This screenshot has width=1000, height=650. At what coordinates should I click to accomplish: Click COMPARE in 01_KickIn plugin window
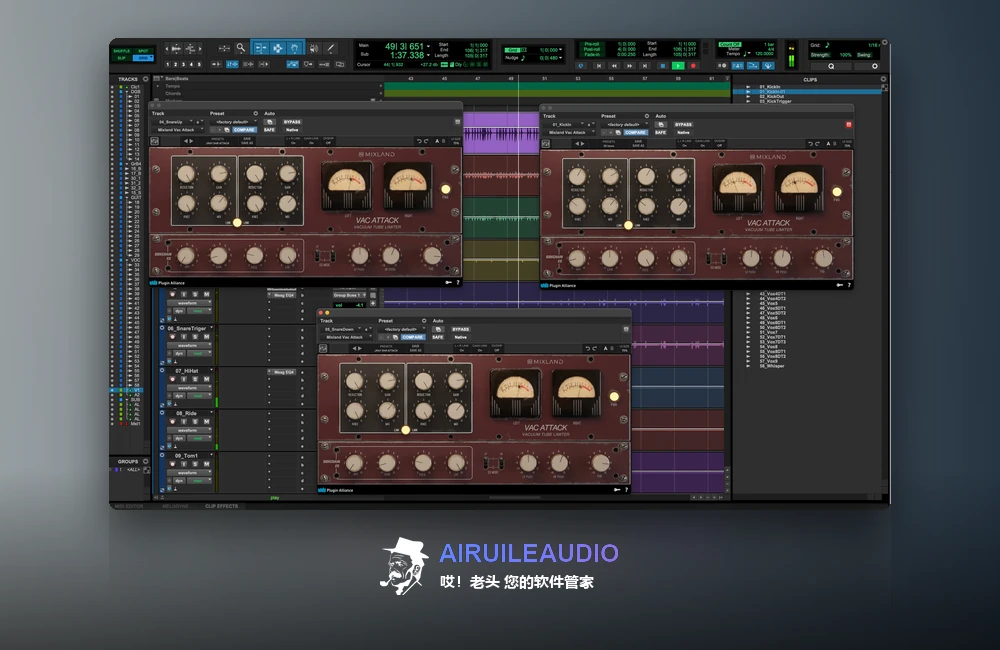pyautogui.click(x=635, y=132)
